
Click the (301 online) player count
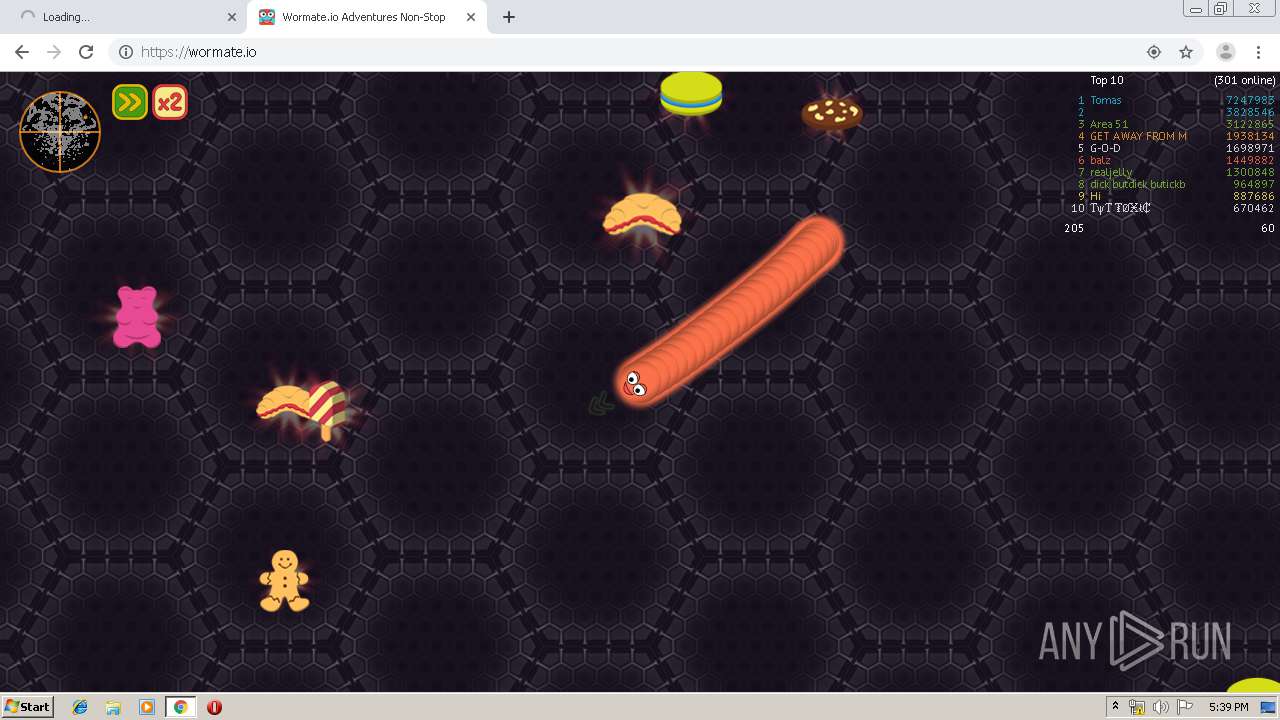1245,80
